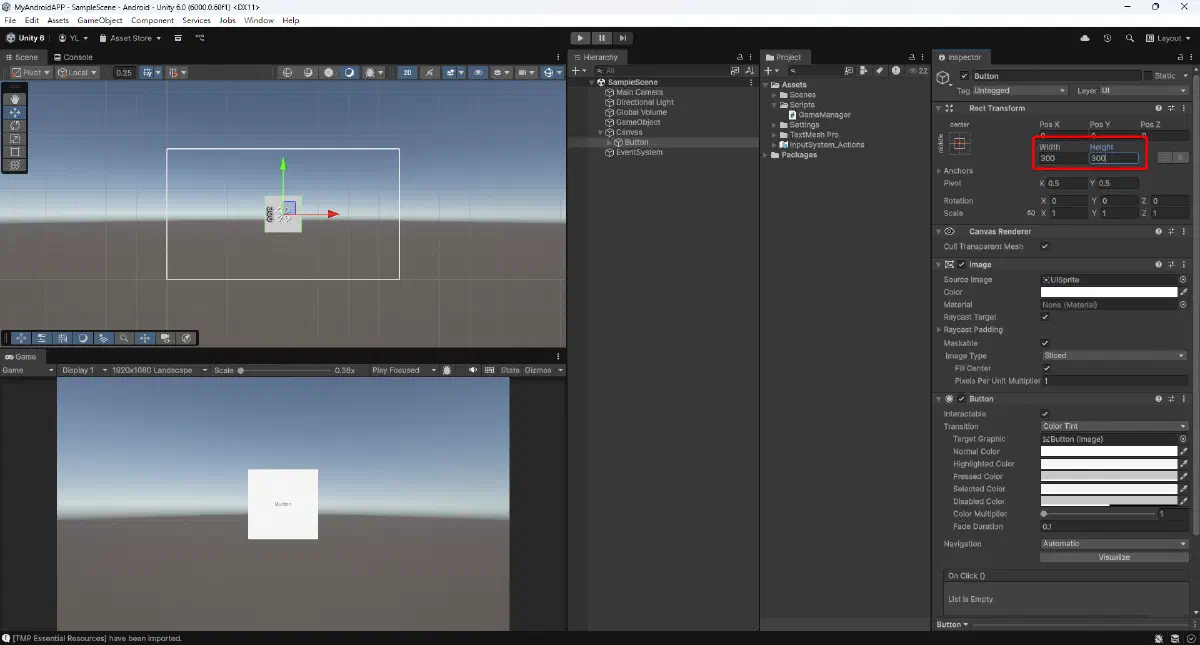The height and width of the screenshot is (645, 1200).
Task: Open the Transition dropdown set to Color Tint
Action: (1113, 426)
